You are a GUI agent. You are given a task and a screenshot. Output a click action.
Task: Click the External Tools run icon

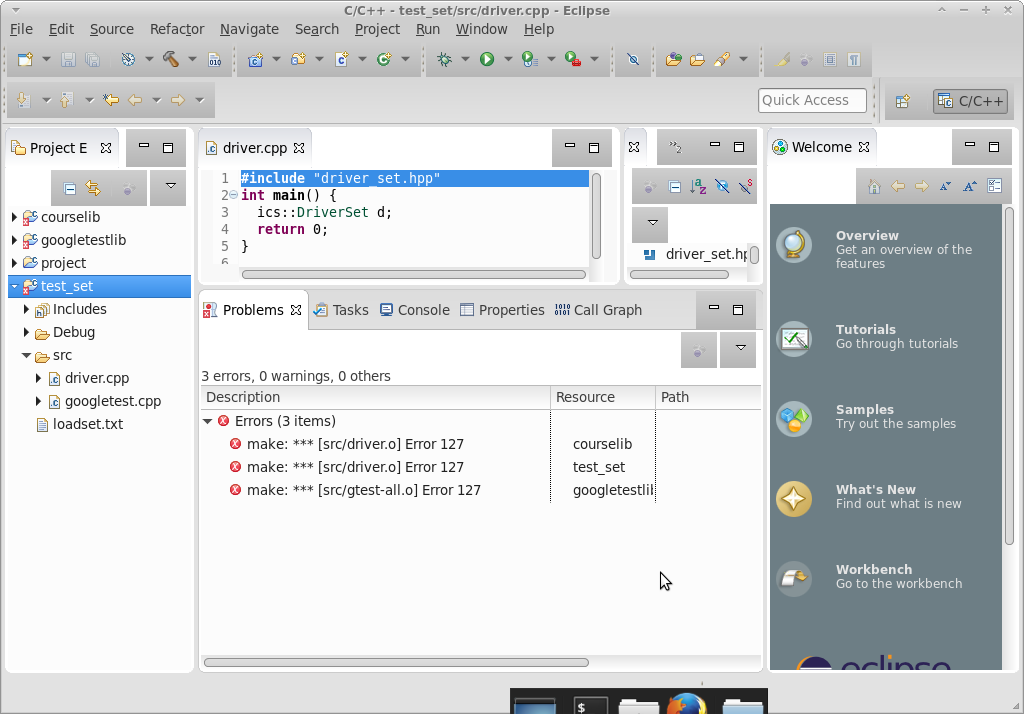(573, 59)
